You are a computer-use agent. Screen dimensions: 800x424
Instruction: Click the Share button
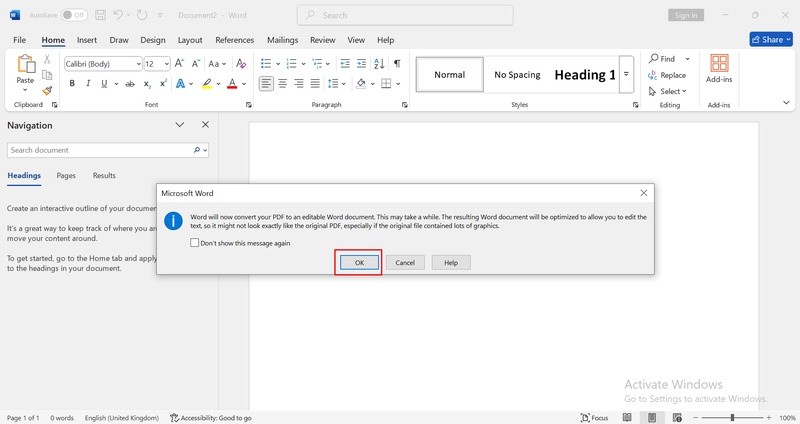(x=771, y=39)
